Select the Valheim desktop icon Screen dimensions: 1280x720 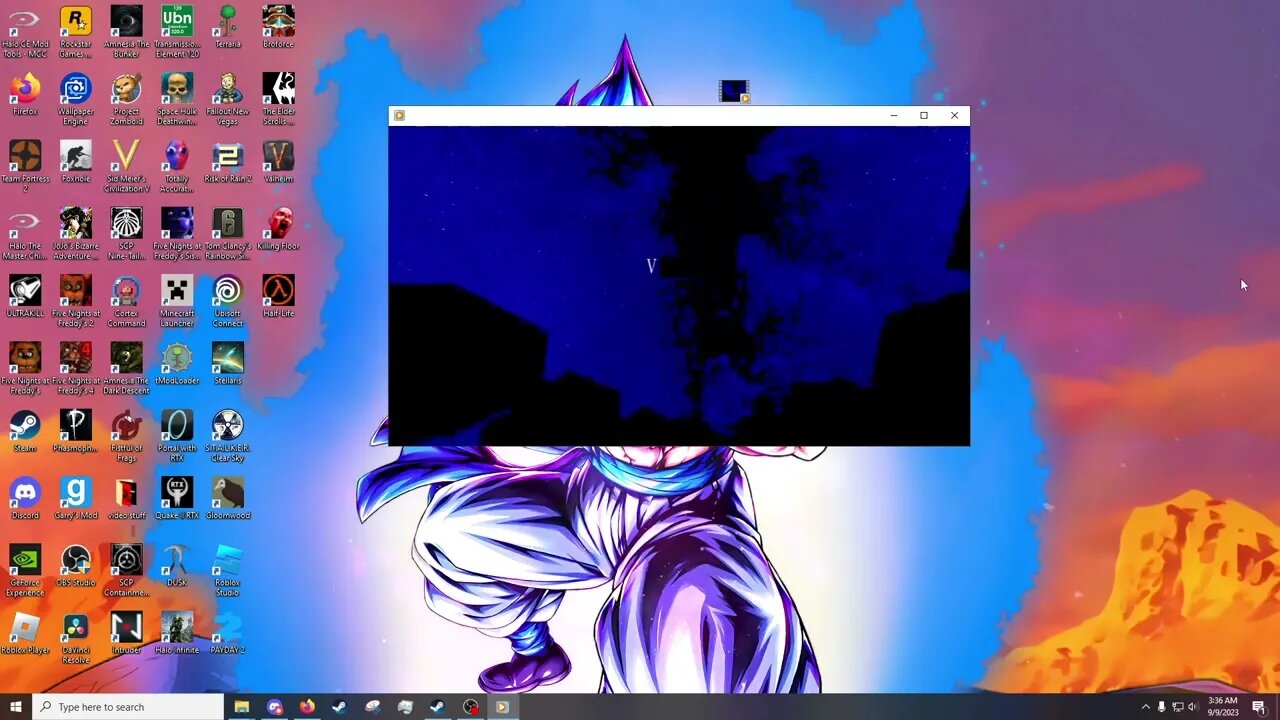(278, 162)
